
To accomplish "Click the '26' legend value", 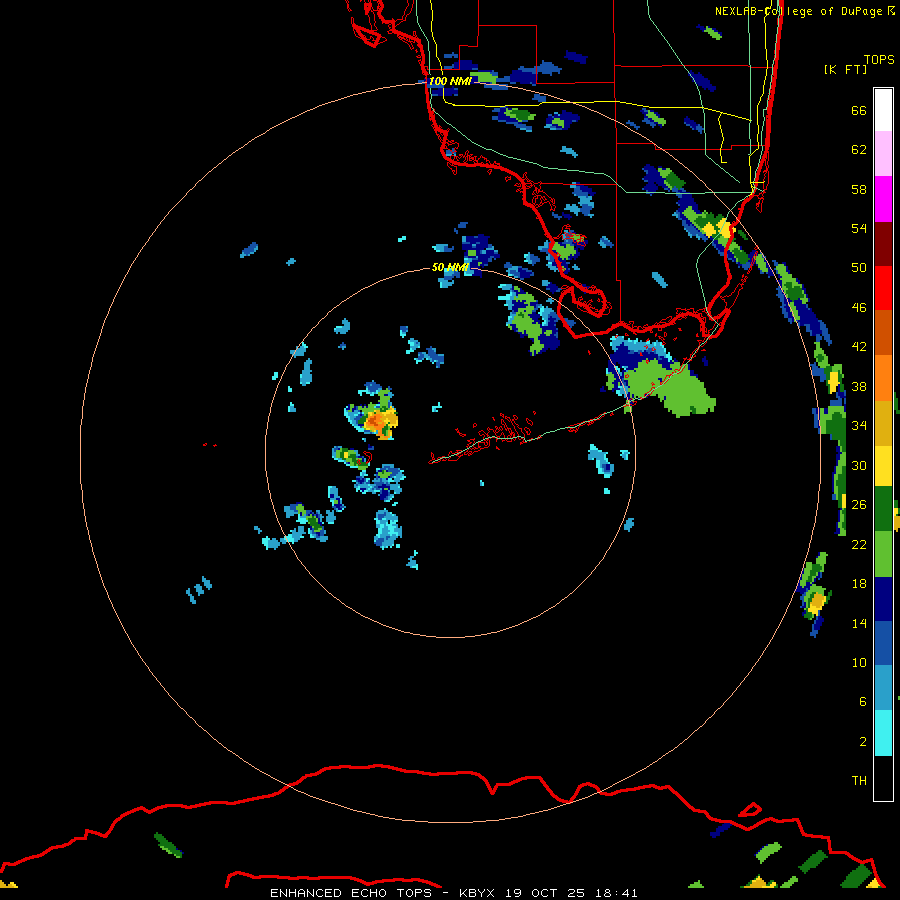I will (x=859, y=505).
